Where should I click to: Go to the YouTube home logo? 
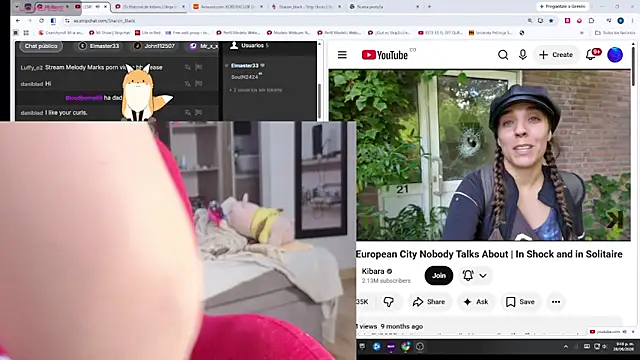point(385,55)
